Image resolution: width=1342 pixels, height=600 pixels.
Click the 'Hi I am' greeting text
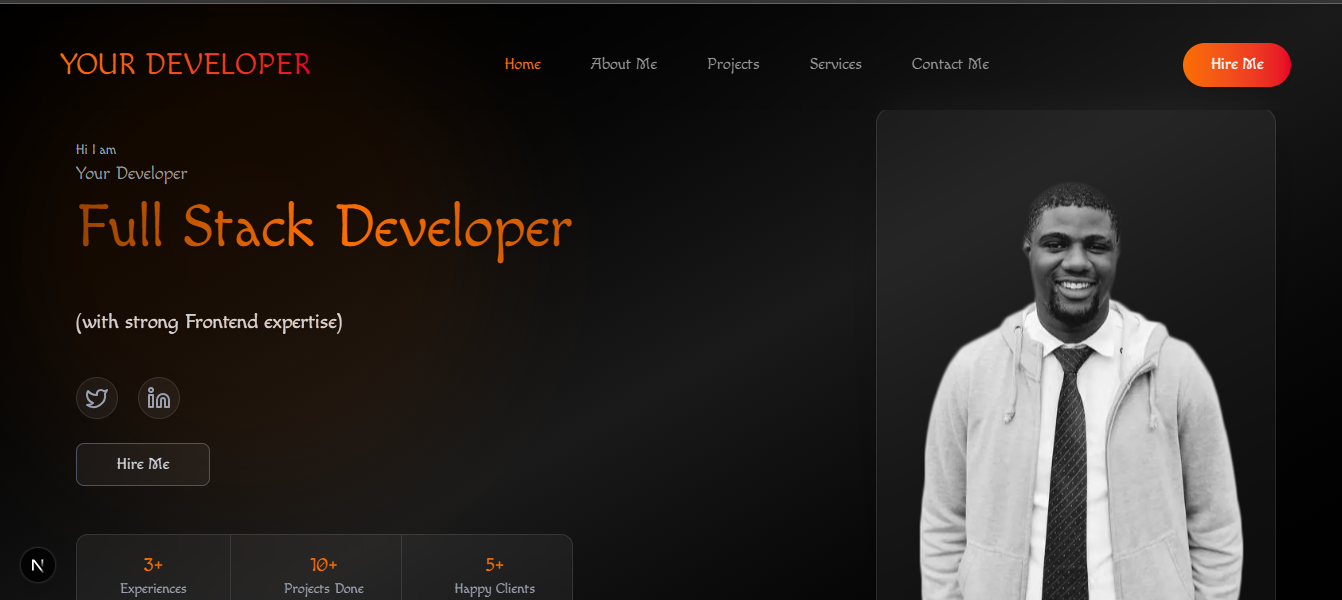pyautogui.click(x=96, y=150)
